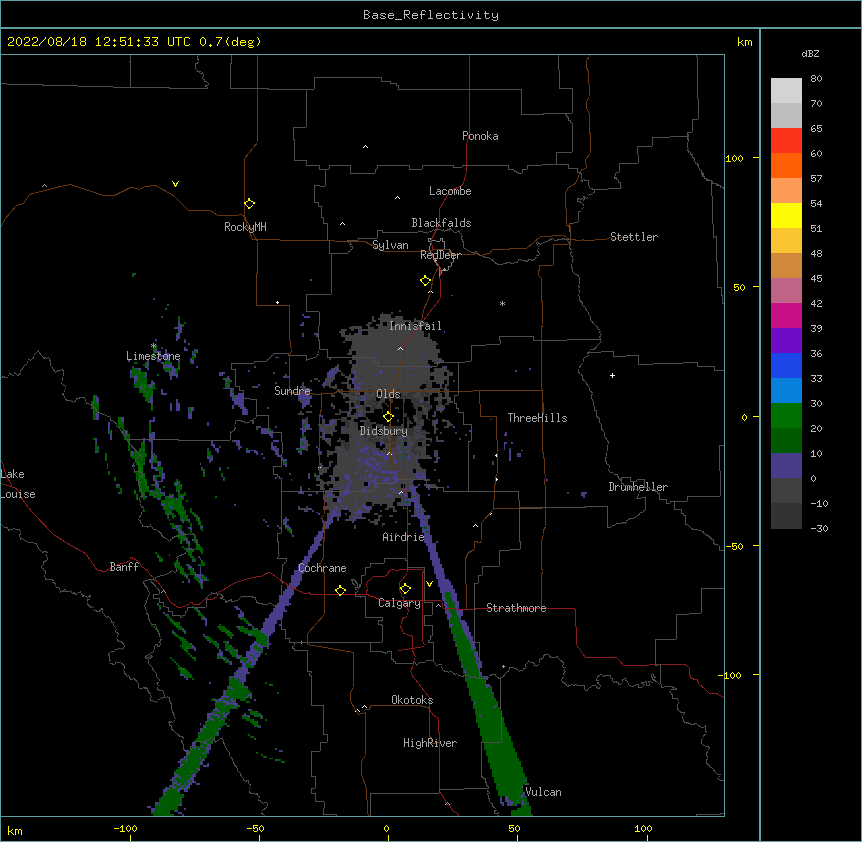Click the Strathmore label
Image resolution: width=862 pixels, height=842 pixels.
[x=516, y=608]
